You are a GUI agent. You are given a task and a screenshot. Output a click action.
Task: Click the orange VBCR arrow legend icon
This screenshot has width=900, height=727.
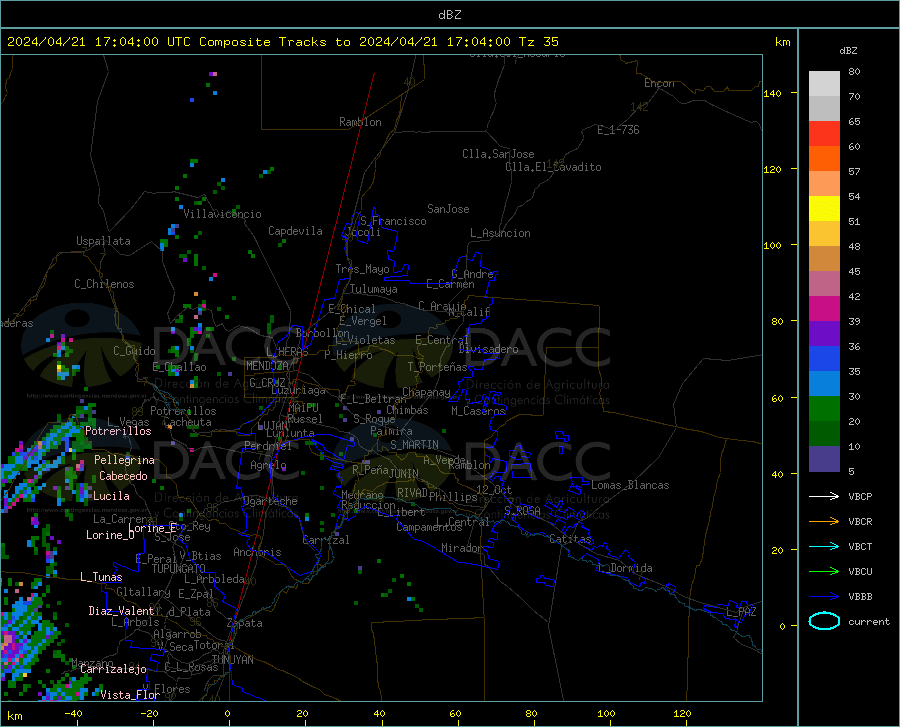824,521
